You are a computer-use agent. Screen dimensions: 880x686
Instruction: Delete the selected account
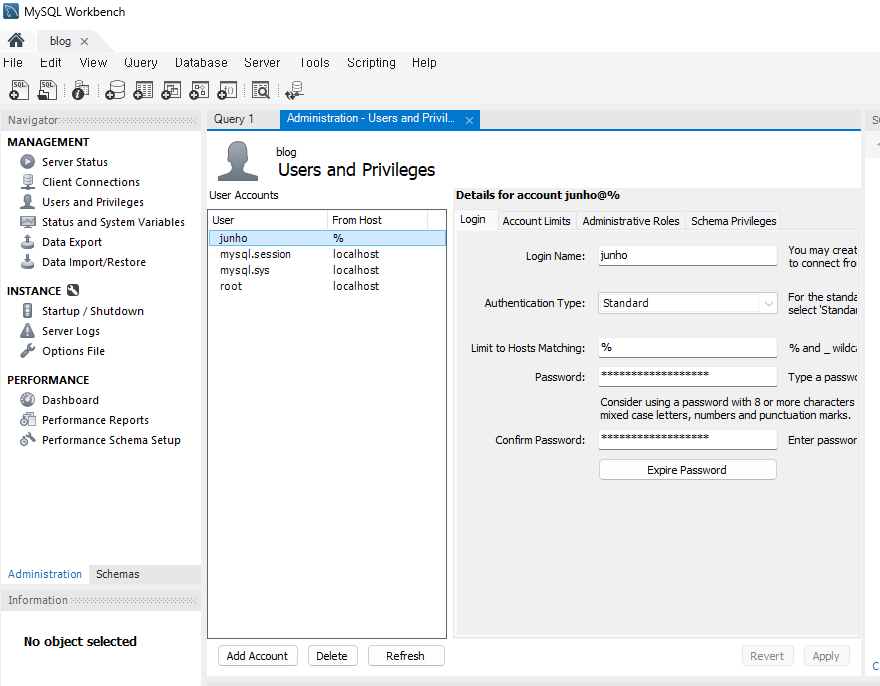tap(332, 656)
